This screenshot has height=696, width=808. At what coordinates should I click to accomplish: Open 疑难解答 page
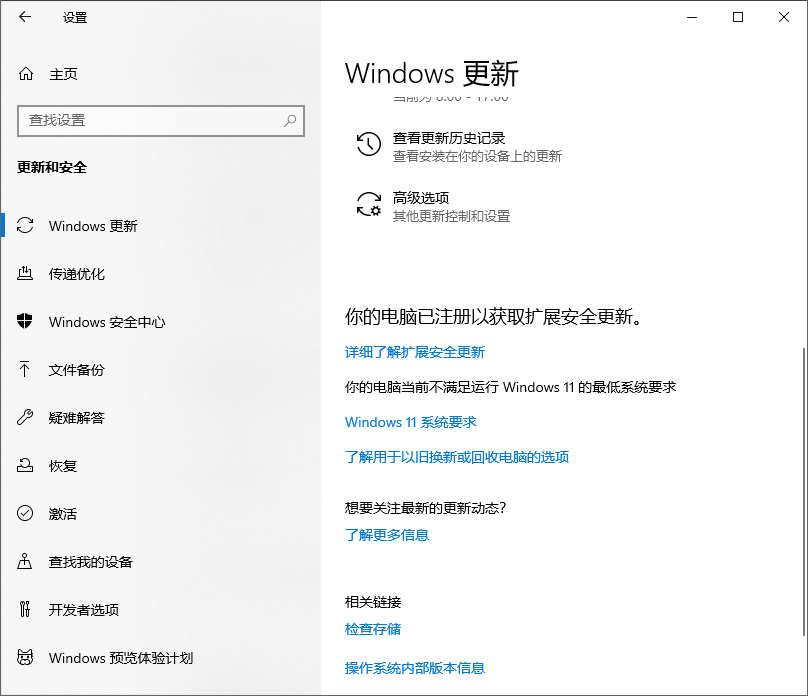[160, 417]
